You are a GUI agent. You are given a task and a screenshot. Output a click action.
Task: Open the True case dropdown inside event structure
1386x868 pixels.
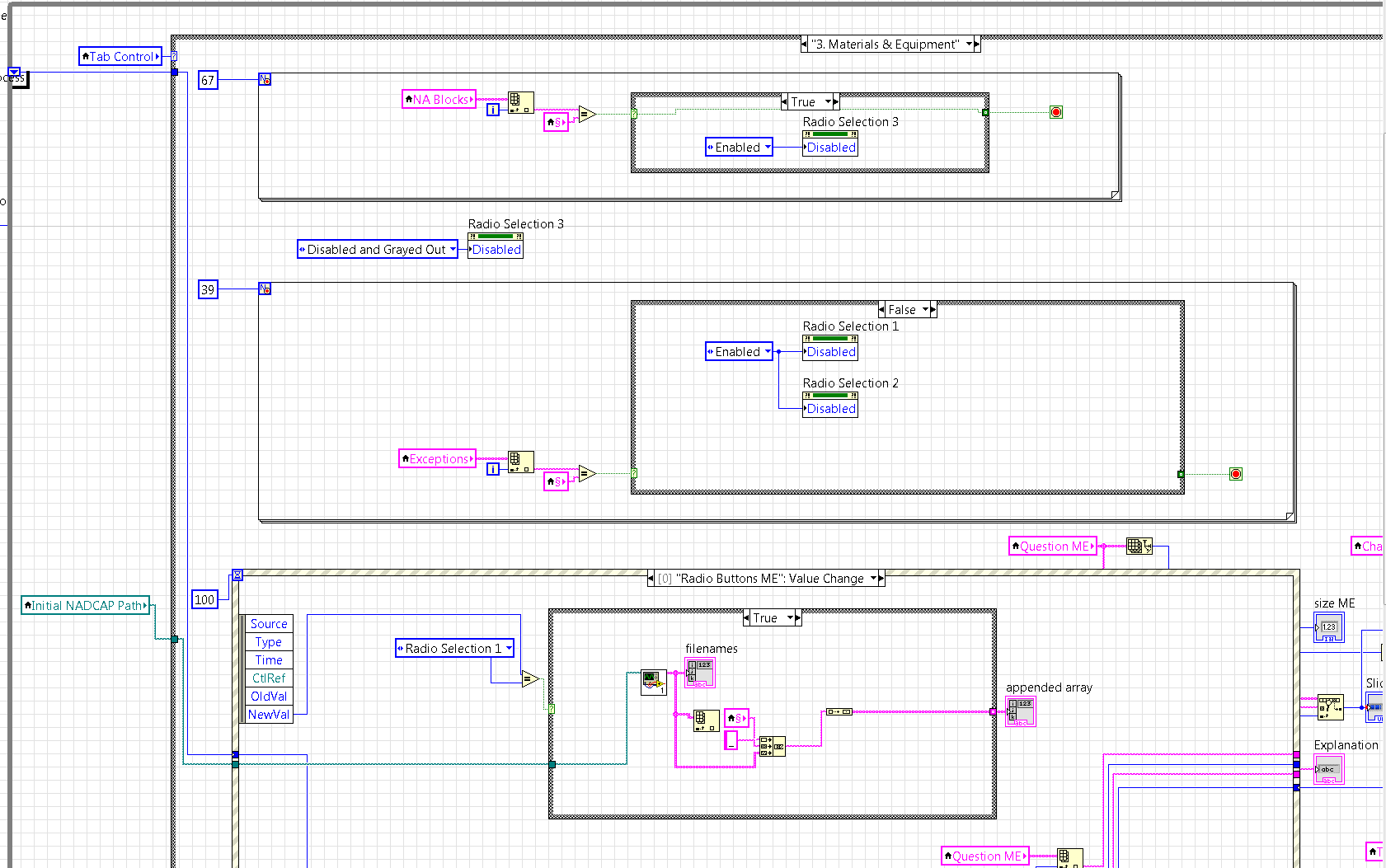tap(790, 618)
